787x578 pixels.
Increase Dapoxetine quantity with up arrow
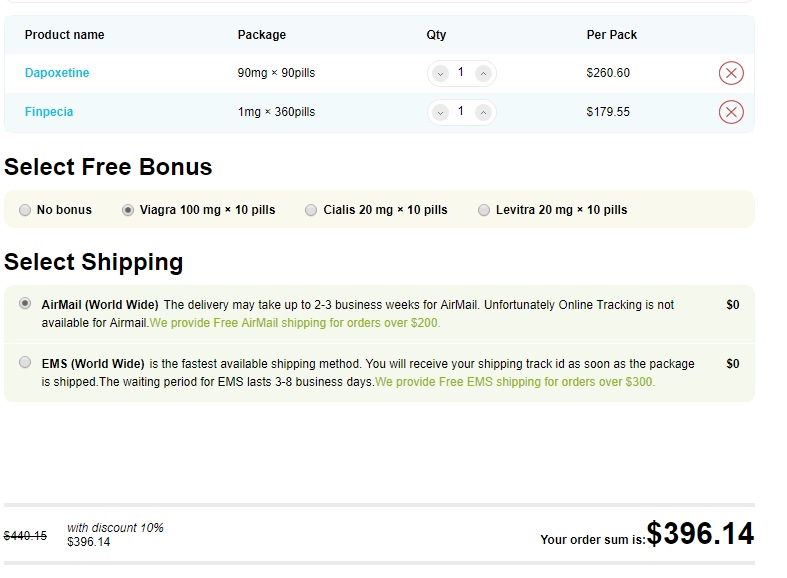click(483, 74)
